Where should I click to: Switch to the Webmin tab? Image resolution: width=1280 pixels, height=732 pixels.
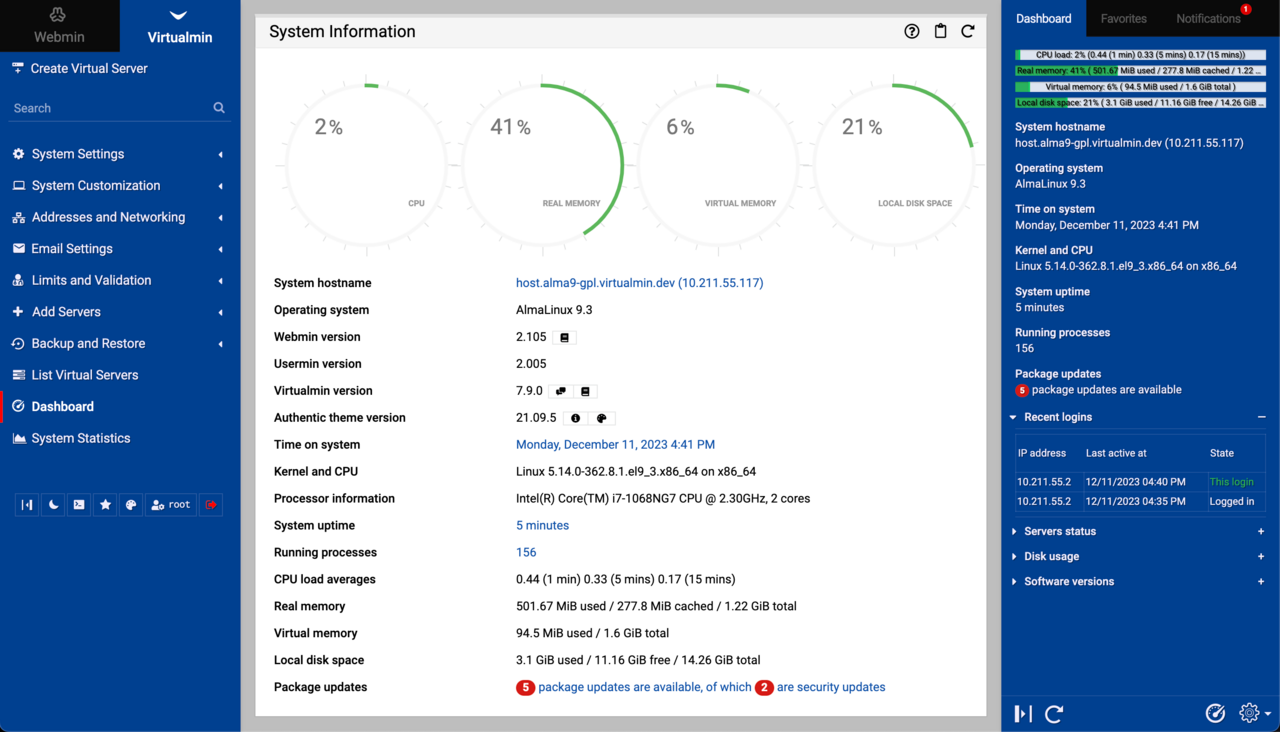(59, 26)
